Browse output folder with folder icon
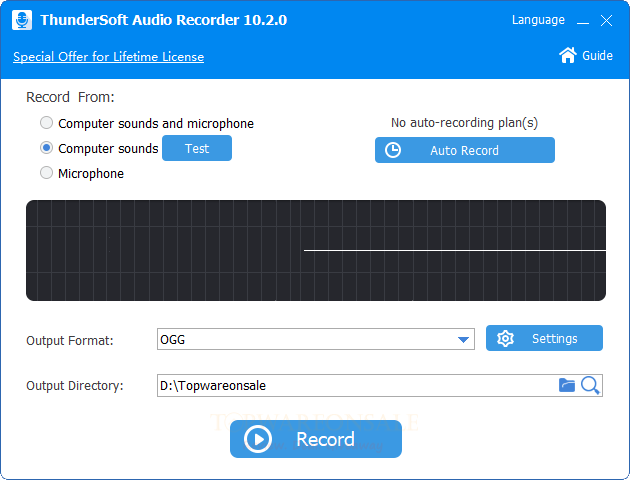This screenshot has height=480, width=630. 567,385
